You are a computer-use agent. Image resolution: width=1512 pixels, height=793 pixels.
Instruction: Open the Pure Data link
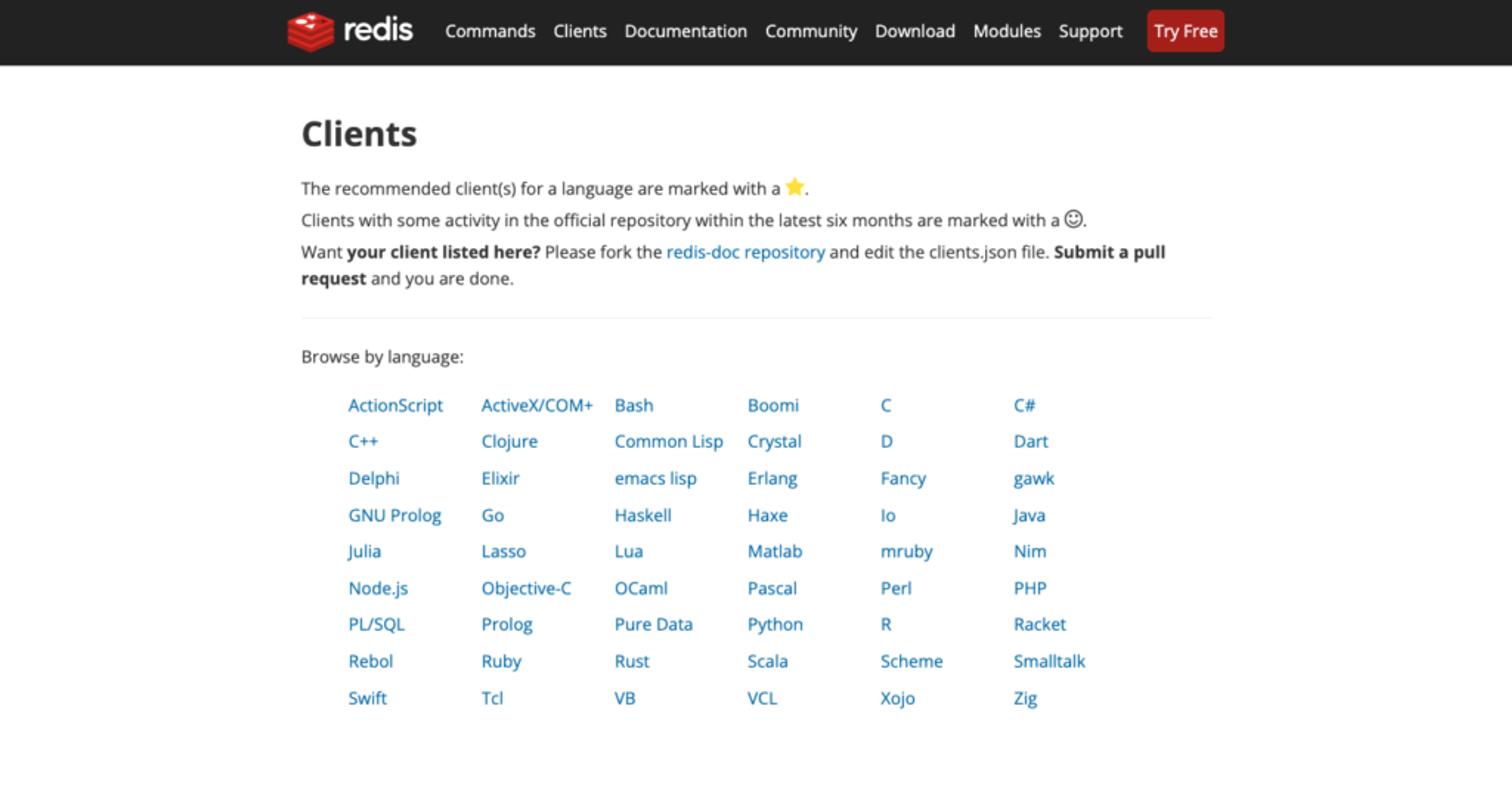653,624
